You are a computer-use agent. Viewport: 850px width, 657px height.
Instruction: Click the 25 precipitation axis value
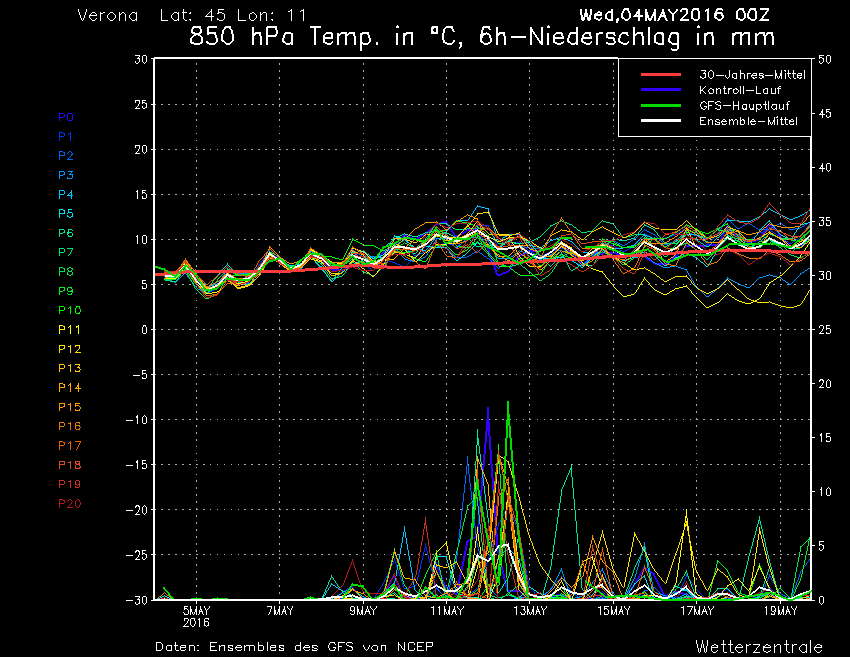click(825, 330)
